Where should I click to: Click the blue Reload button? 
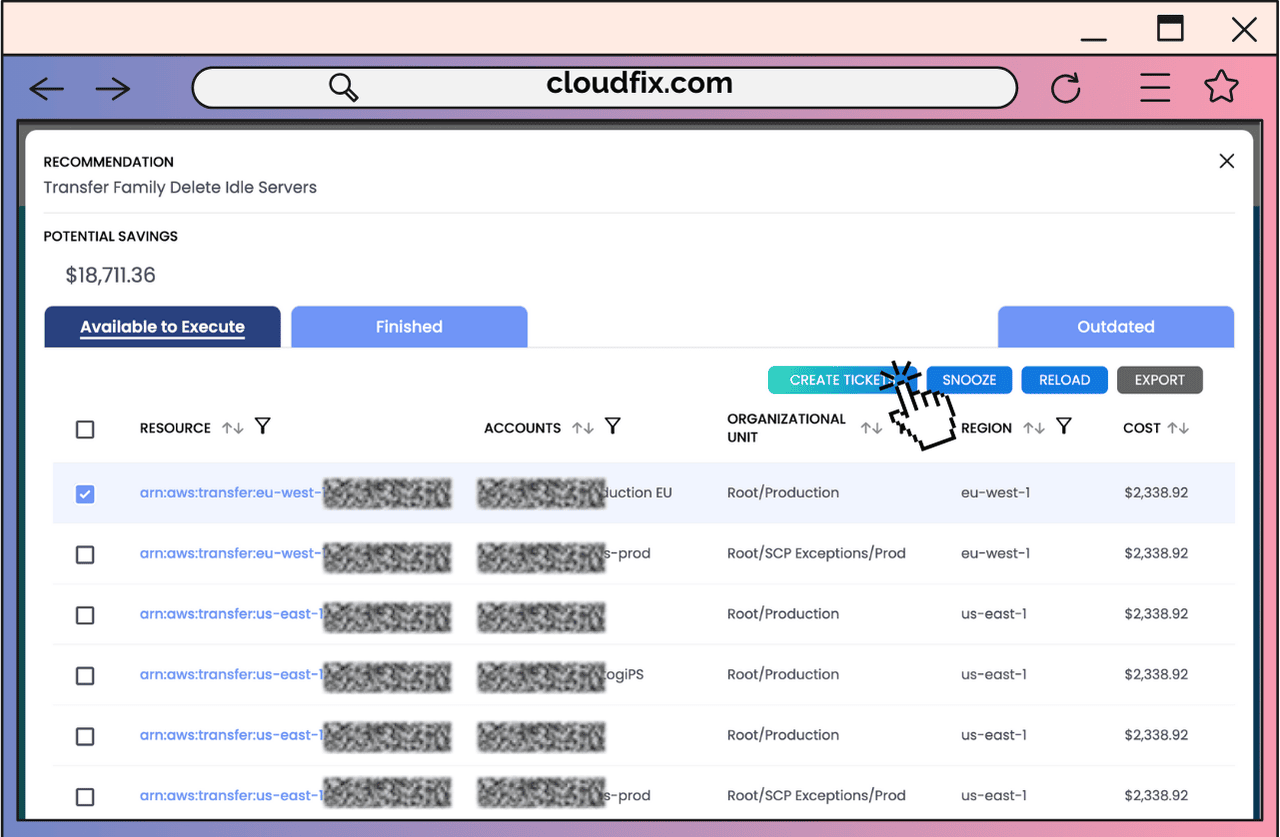(x=1064, y=380)
